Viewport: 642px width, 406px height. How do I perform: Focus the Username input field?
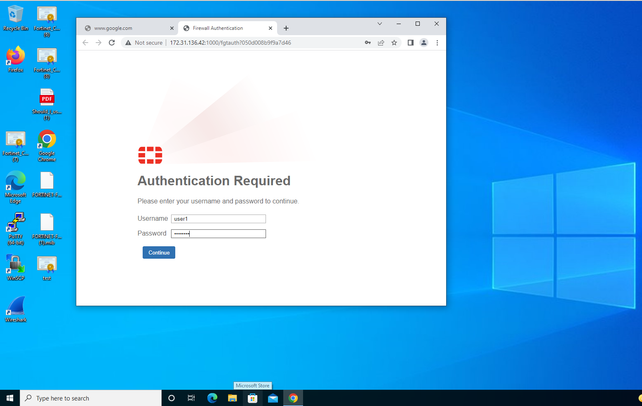pos(218,219)
